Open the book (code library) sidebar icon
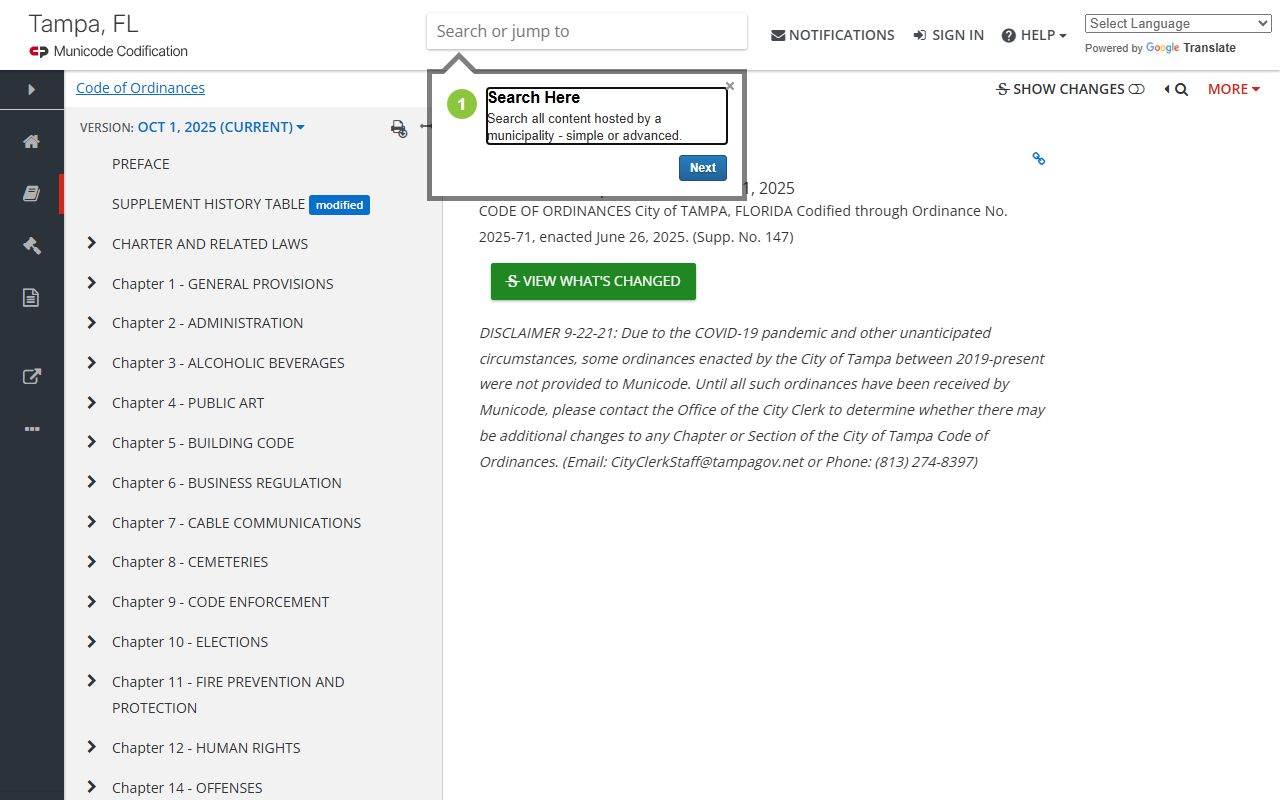 coord(31,194)
